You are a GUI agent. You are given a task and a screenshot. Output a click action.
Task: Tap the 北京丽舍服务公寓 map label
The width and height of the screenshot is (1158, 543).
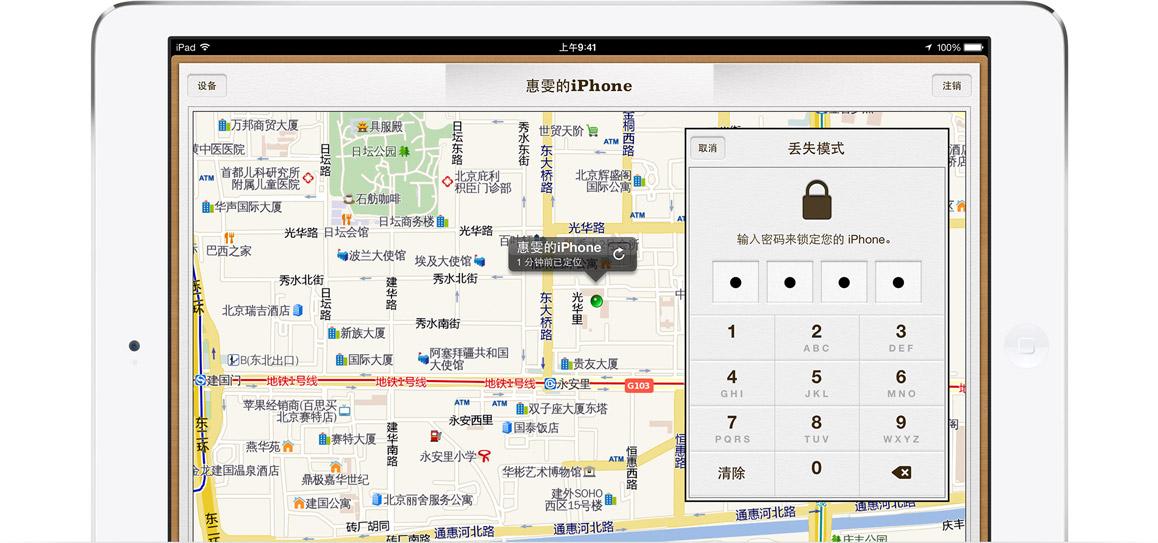[428, 499]
